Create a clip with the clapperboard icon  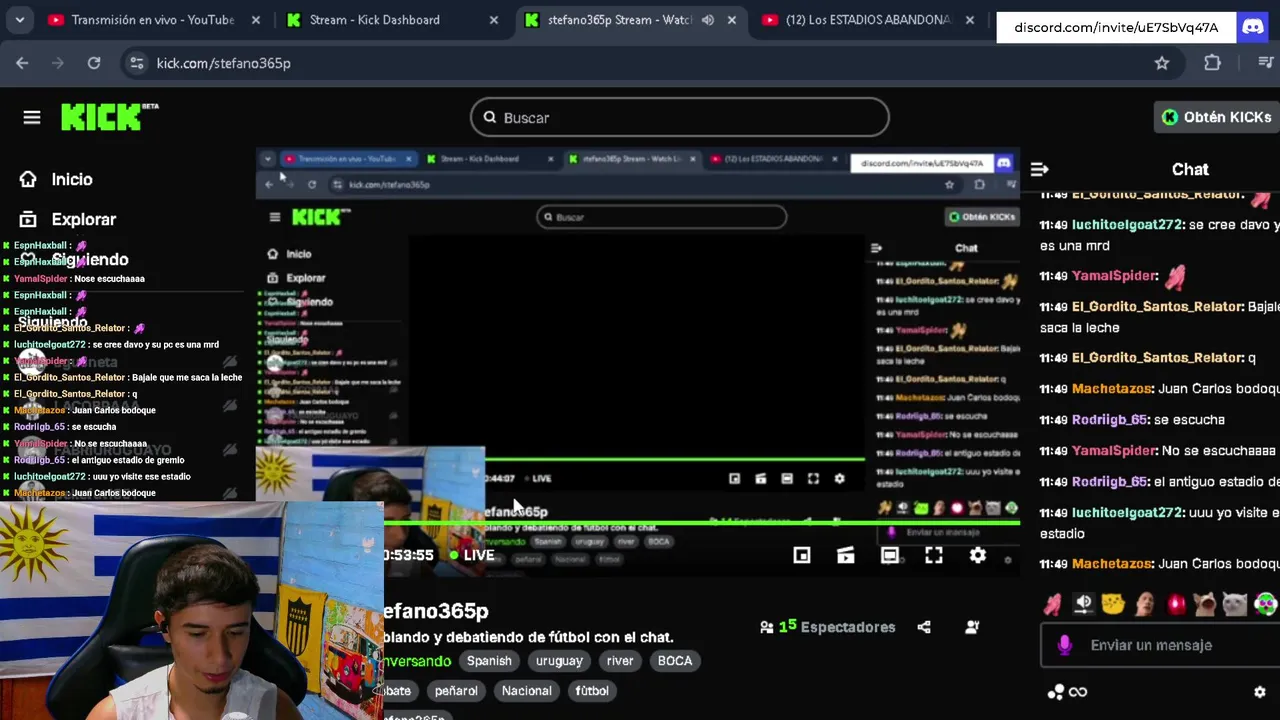[846, 555]
